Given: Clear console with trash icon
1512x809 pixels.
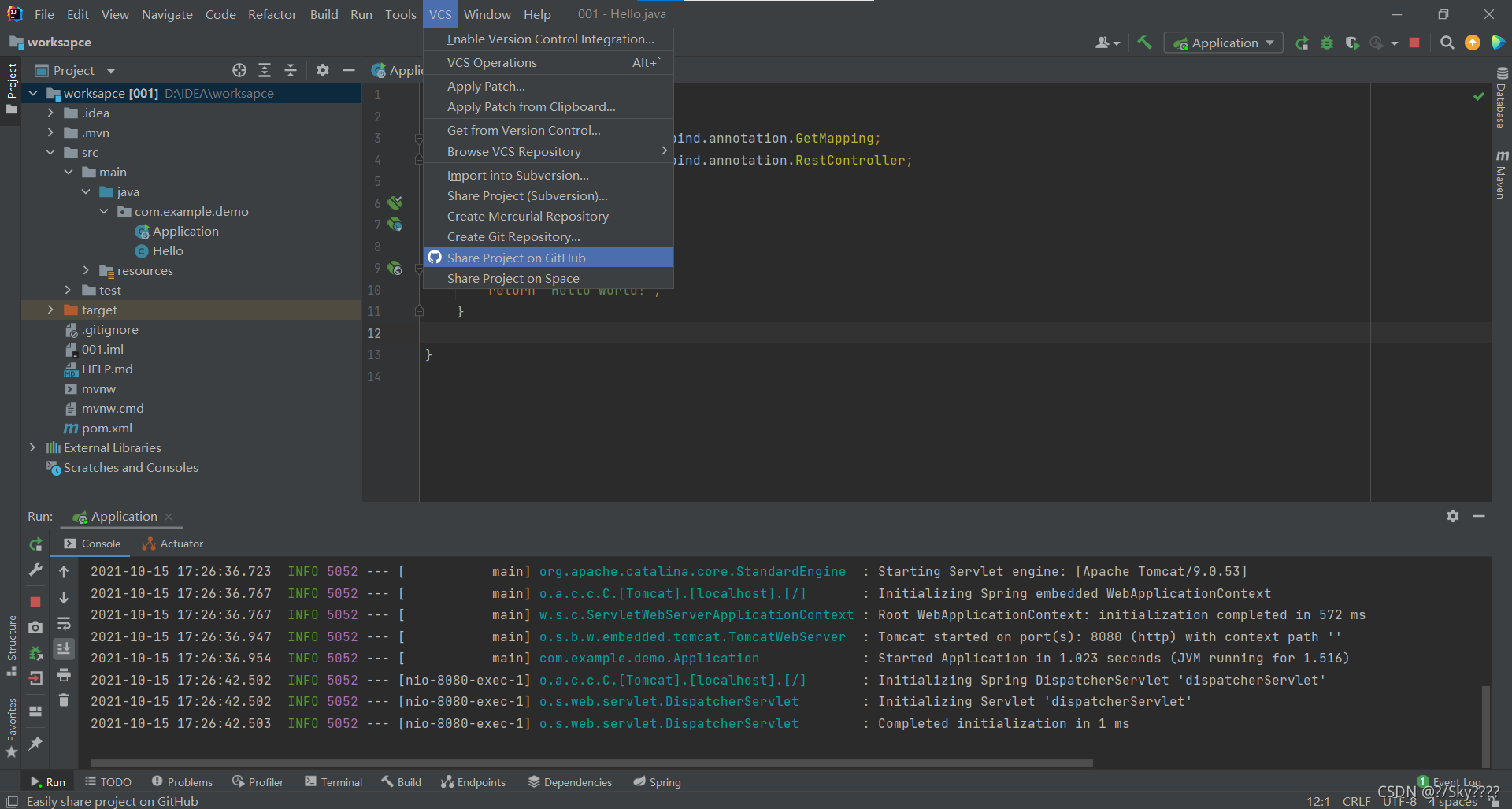Looking at the screenshot, I should coord(64,700).
